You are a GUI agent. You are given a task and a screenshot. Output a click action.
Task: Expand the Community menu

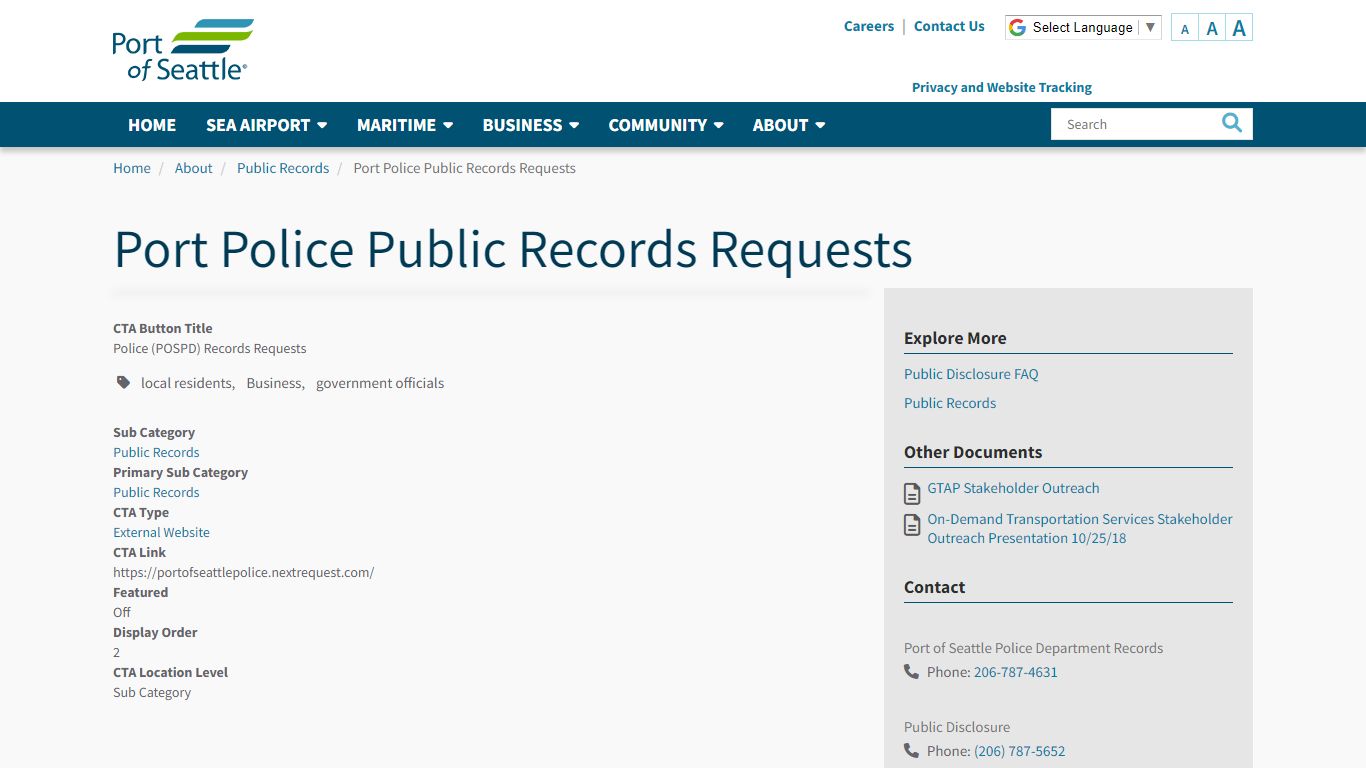(666, 125)
